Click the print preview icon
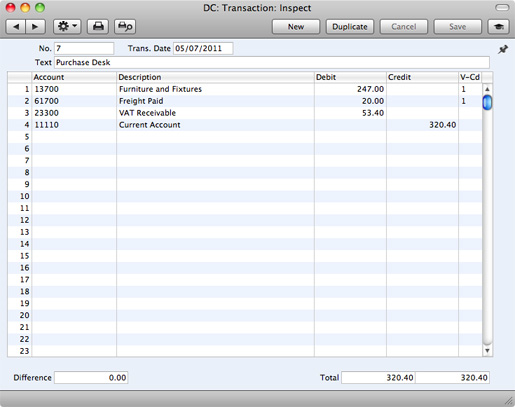This screenshot has width=515, height=407. pyautogui.click(x=125, y=26)
